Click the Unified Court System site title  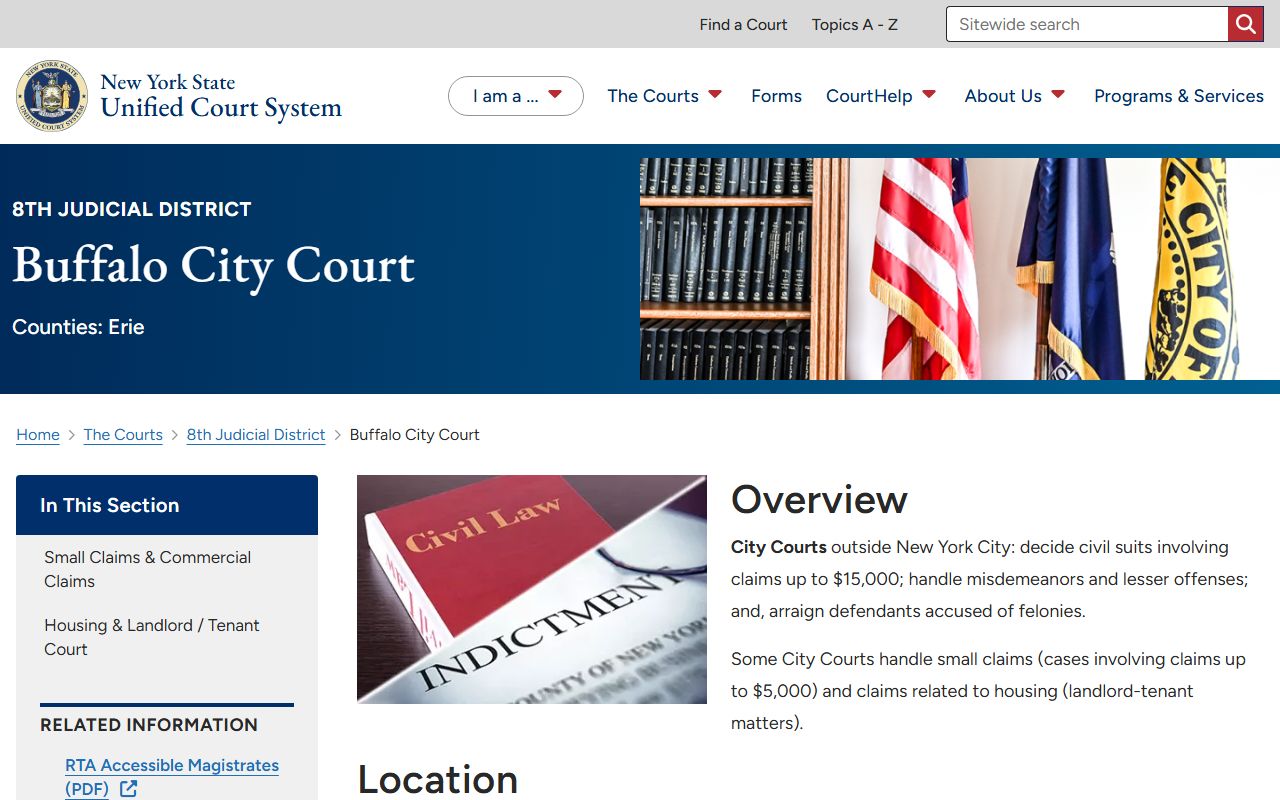(x=221, y=96)
